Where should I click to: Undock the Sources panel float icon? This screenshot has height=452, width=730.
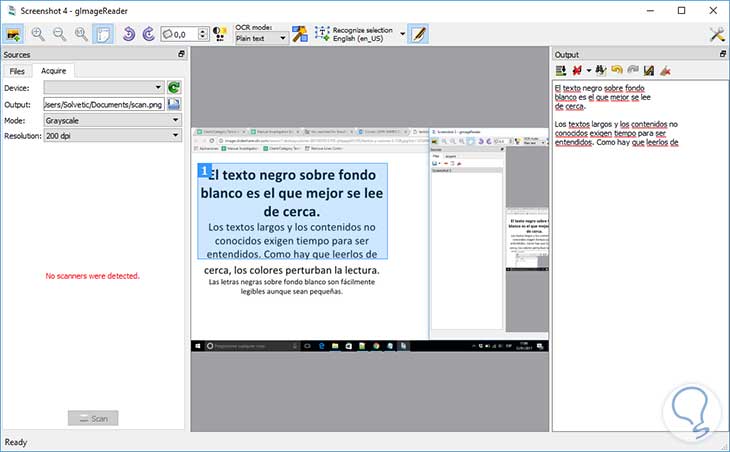tap(181, 54)
